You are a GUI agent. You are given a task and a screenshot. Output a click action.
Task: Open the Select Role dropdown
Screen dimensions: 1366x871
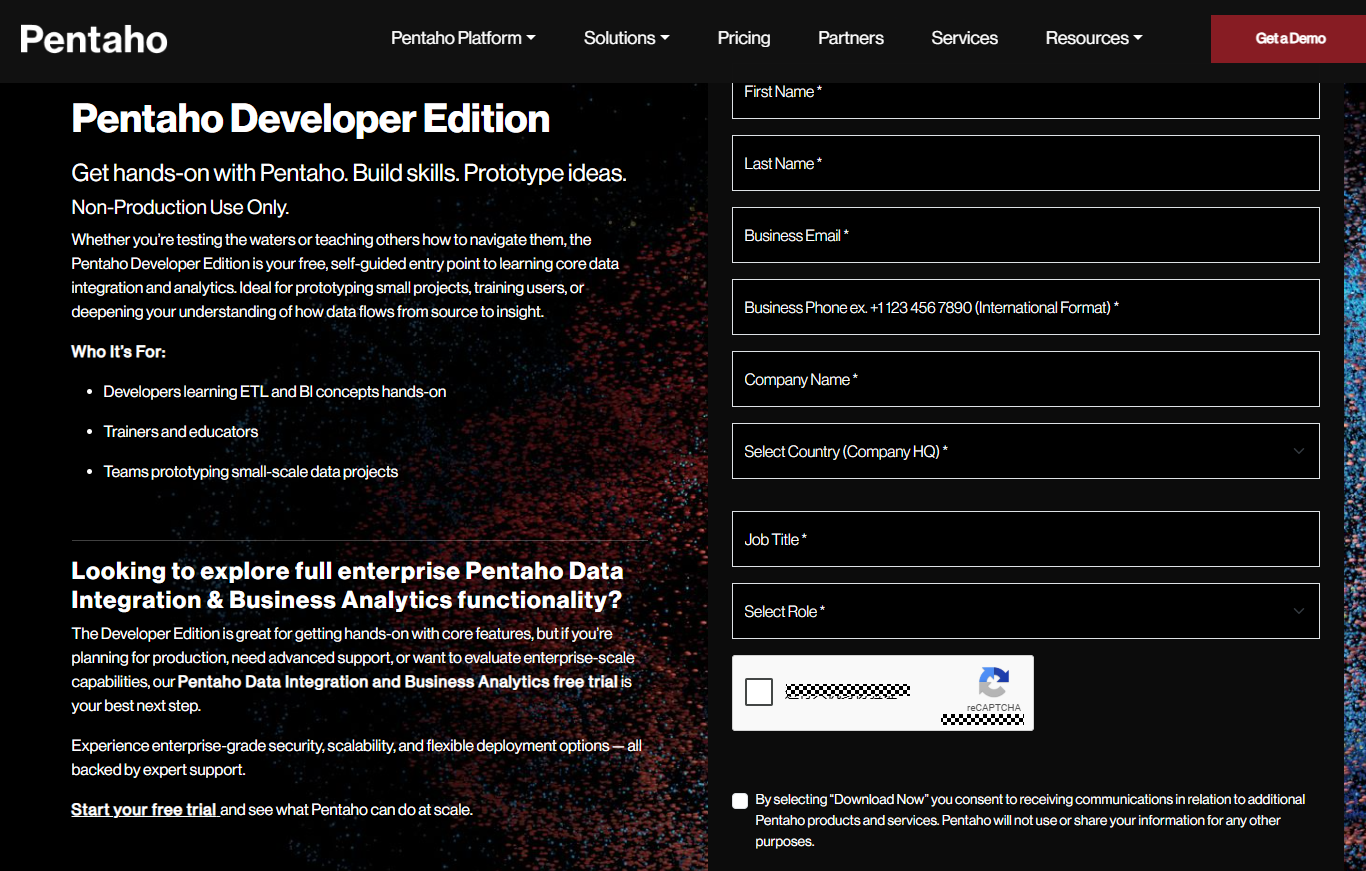1026,611
